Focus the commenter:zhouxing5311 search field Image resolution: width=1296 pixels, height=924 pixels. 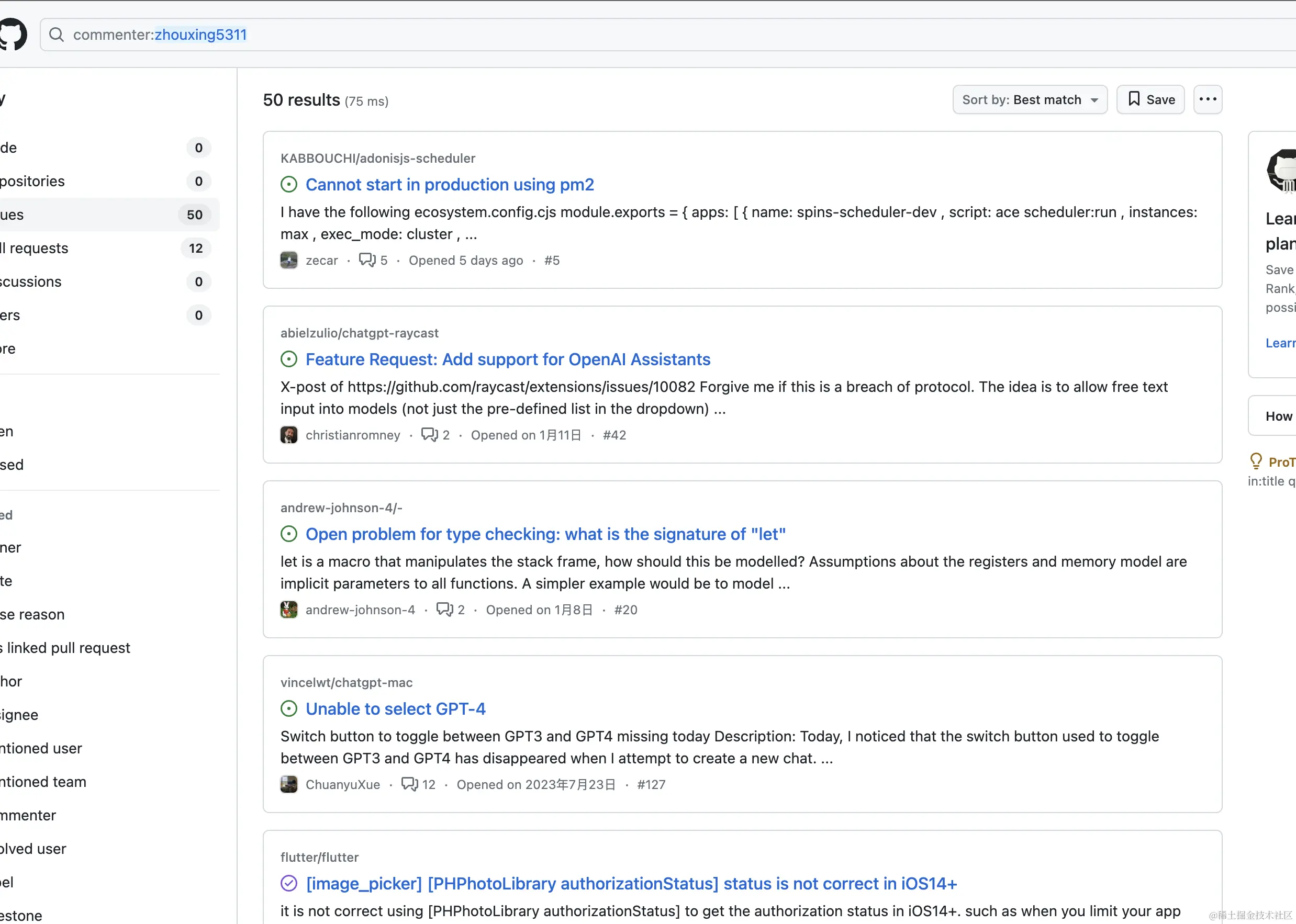click(668, 35)
